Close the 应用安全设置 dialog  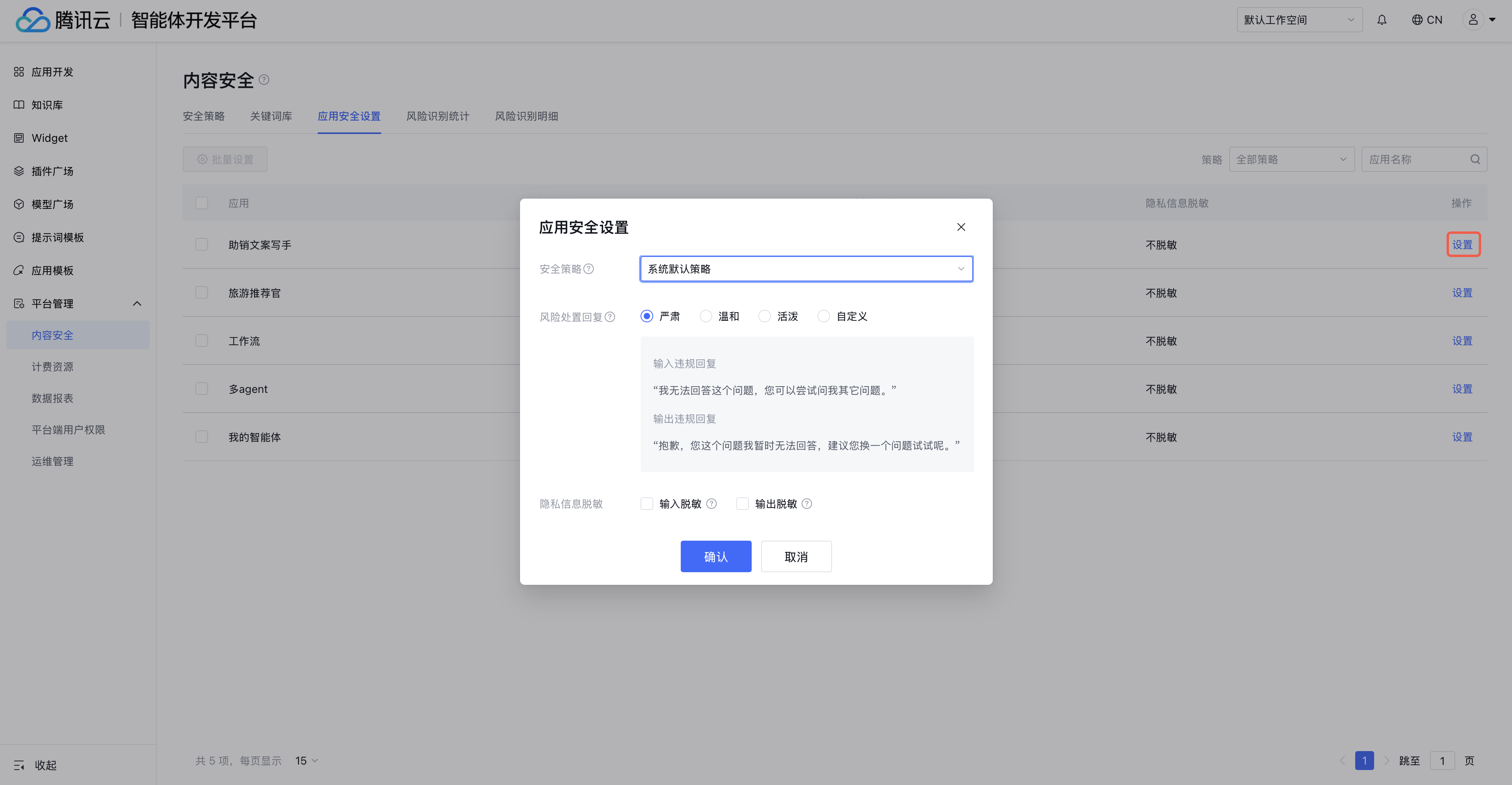[x=961, y=227]
